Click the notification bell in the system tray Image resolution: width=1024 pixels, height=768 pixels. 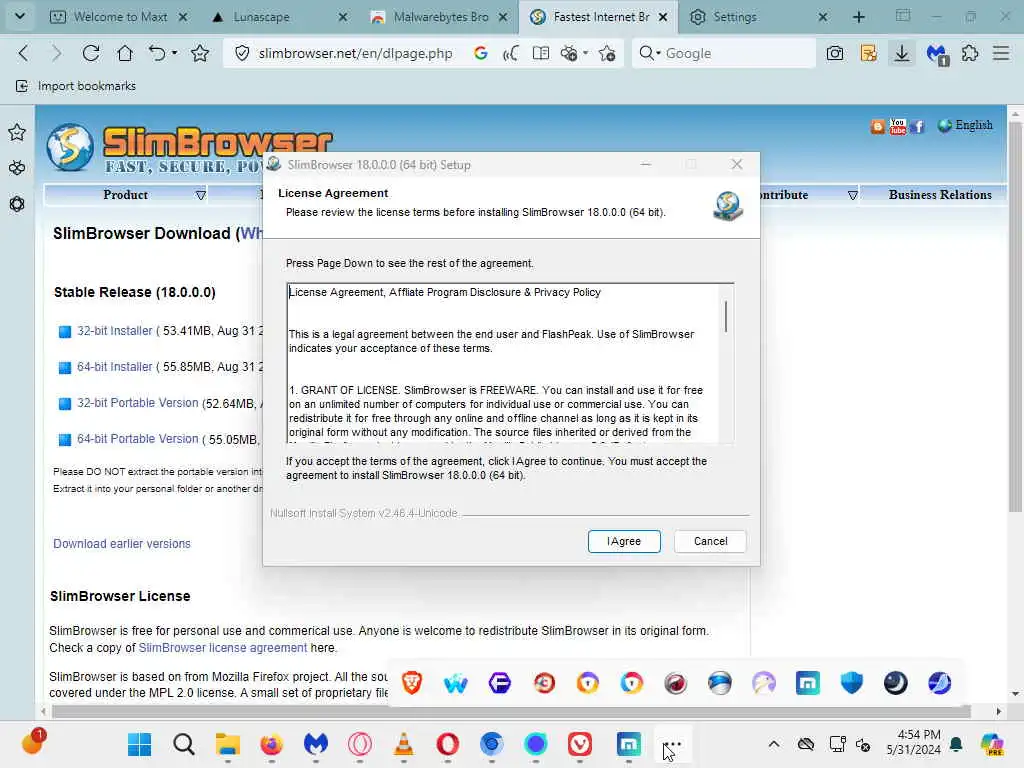pos(956,744)
